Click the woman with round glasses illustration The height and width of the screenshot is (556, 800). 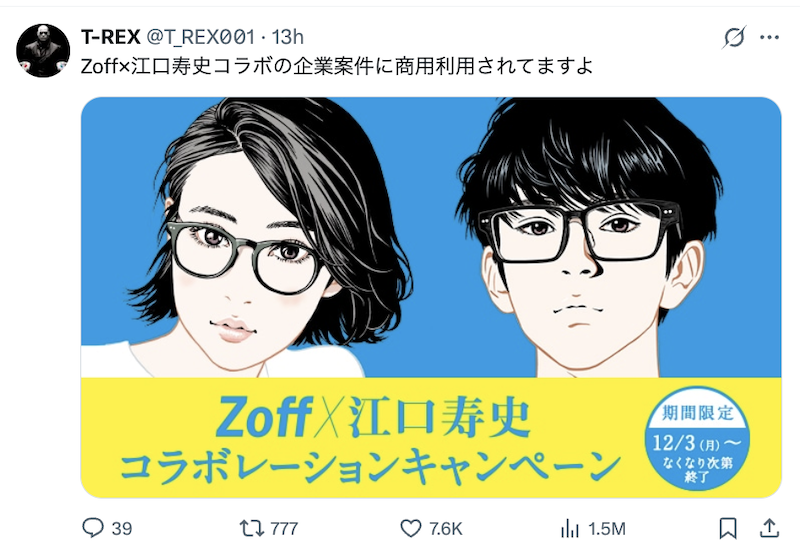click(263, 237)
